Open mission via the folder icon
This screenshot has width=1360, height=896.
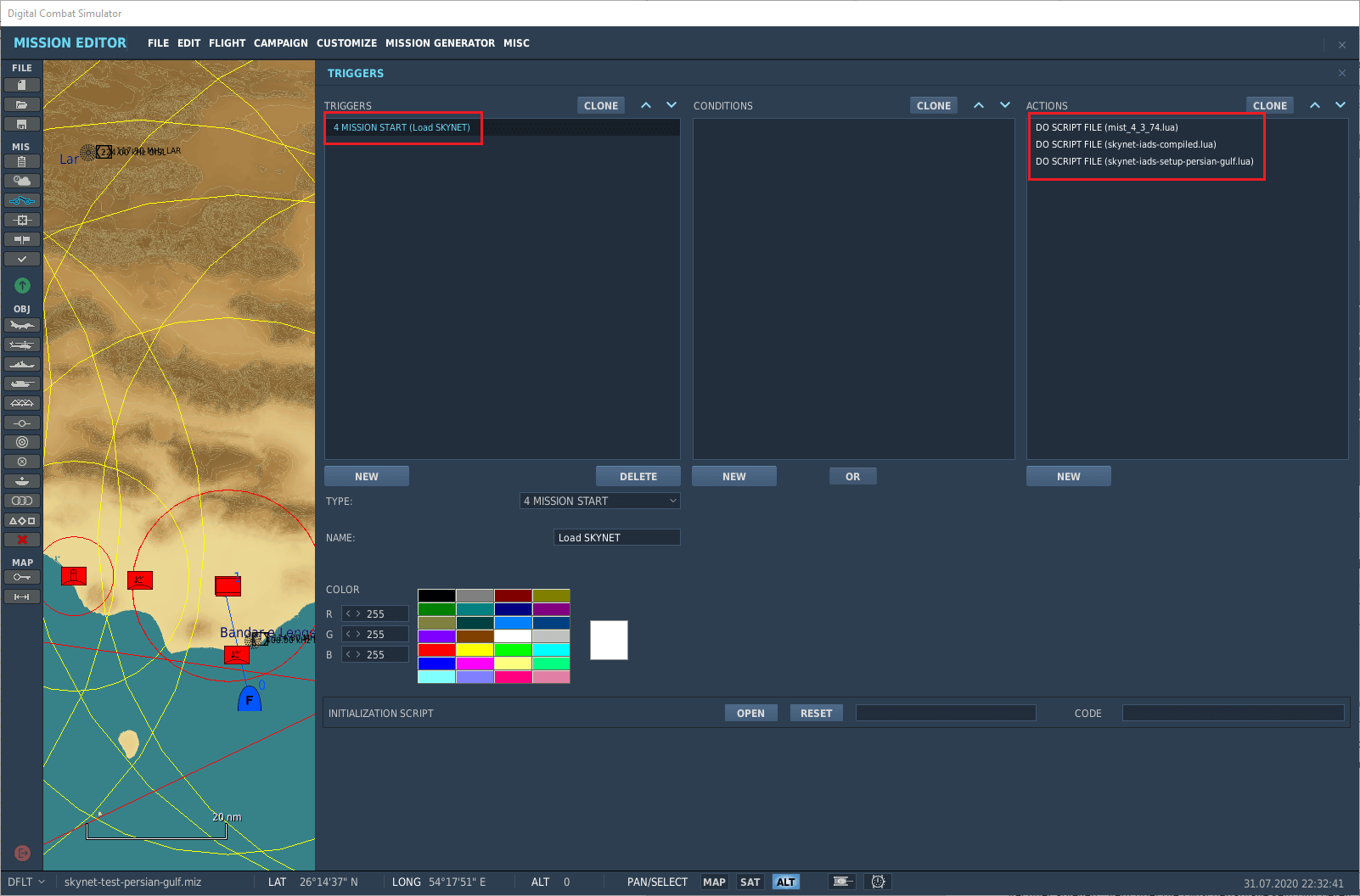[22, 104]
